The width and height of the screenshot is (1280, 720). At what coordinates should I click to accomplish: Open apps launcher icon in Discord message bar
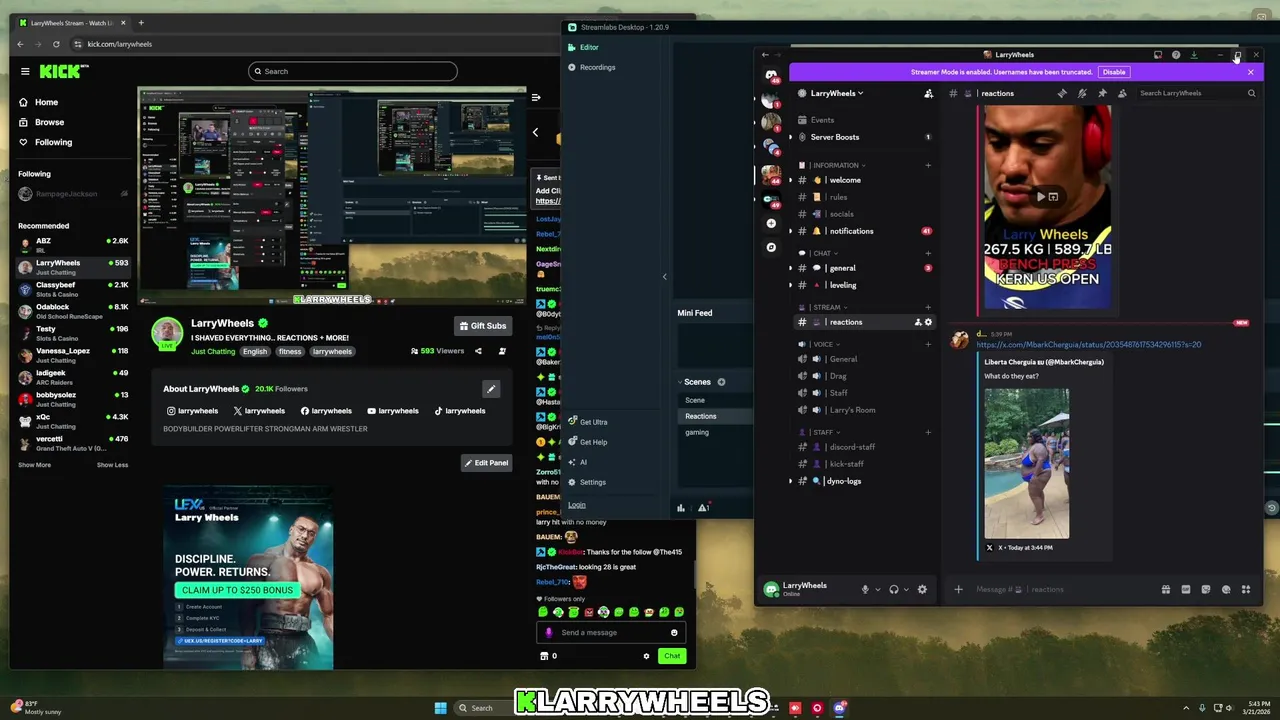click(1246, 589)
